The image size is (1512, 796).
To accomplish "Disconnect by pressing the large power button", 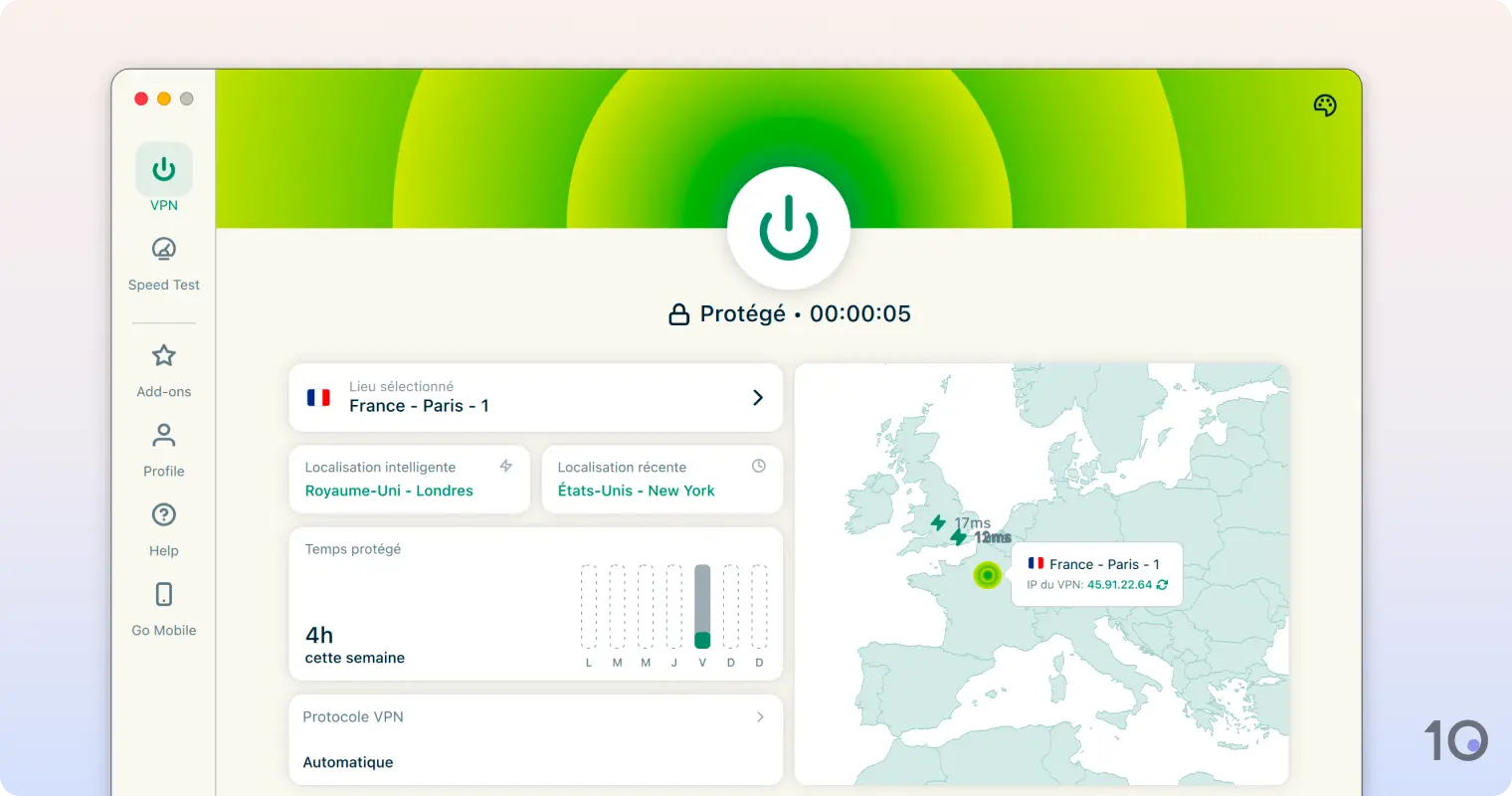I will click(789, 226).
